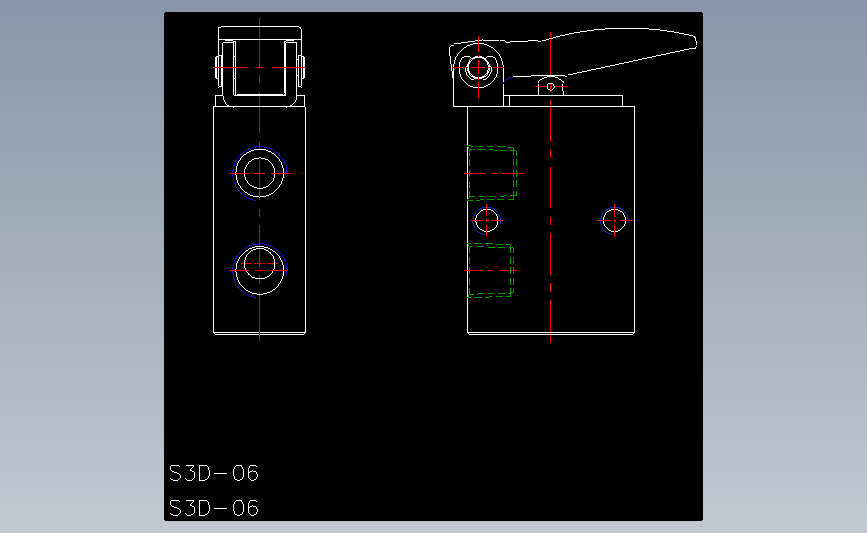Select the lever pivot pin circle
The height and width of the screenshot is (533, 867).
coord(478,68)
